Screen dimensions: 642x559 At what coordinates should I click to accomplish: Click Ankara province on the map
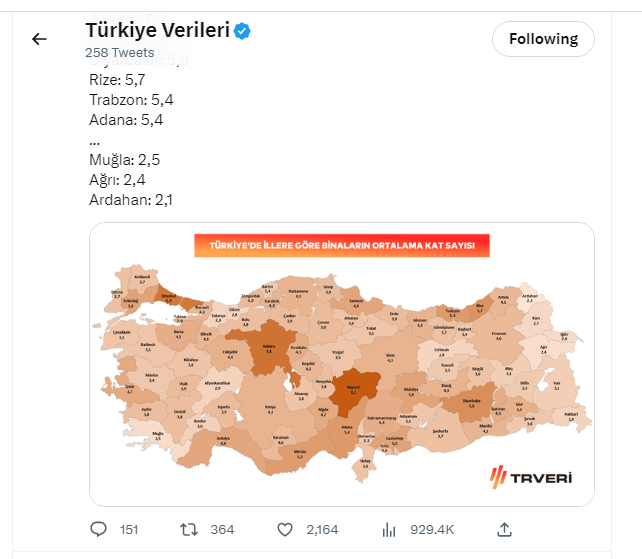(268, 347)
